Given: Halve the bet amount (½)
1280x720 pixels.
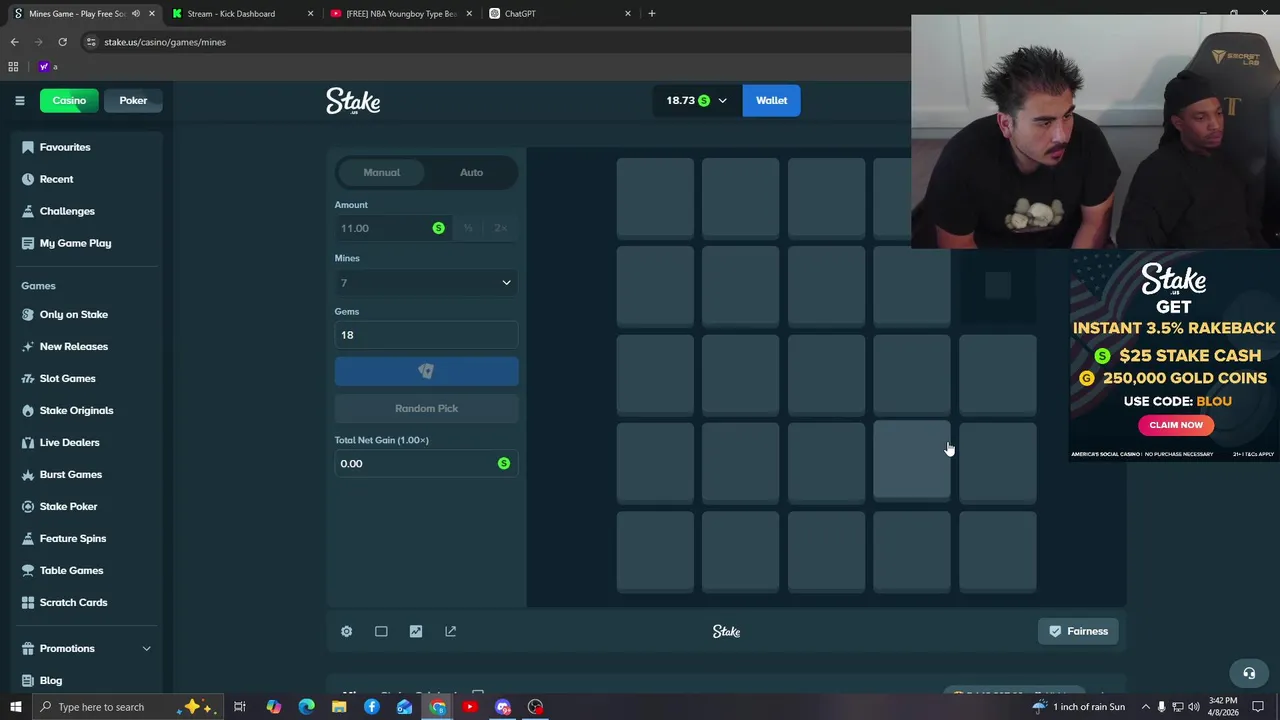Looking at the screenshot, I should pyautogui.click(x=468, y=228).
